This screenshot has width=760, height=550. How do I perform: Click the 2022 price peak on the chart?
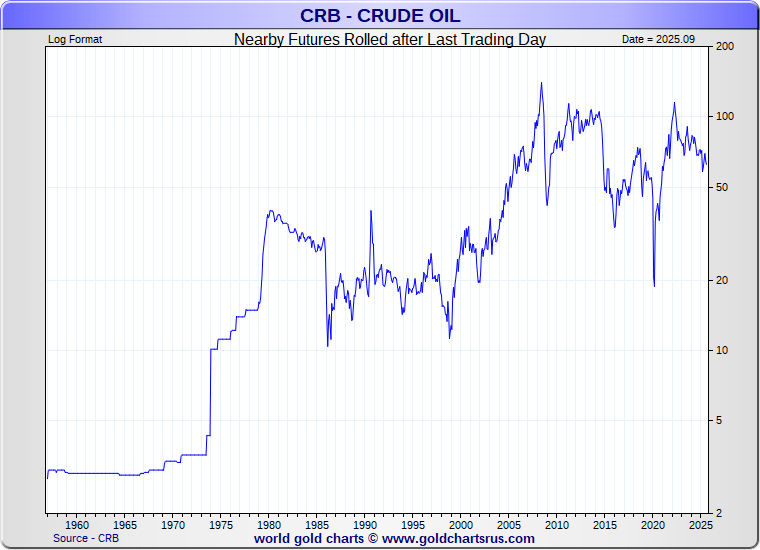(674, 103)
